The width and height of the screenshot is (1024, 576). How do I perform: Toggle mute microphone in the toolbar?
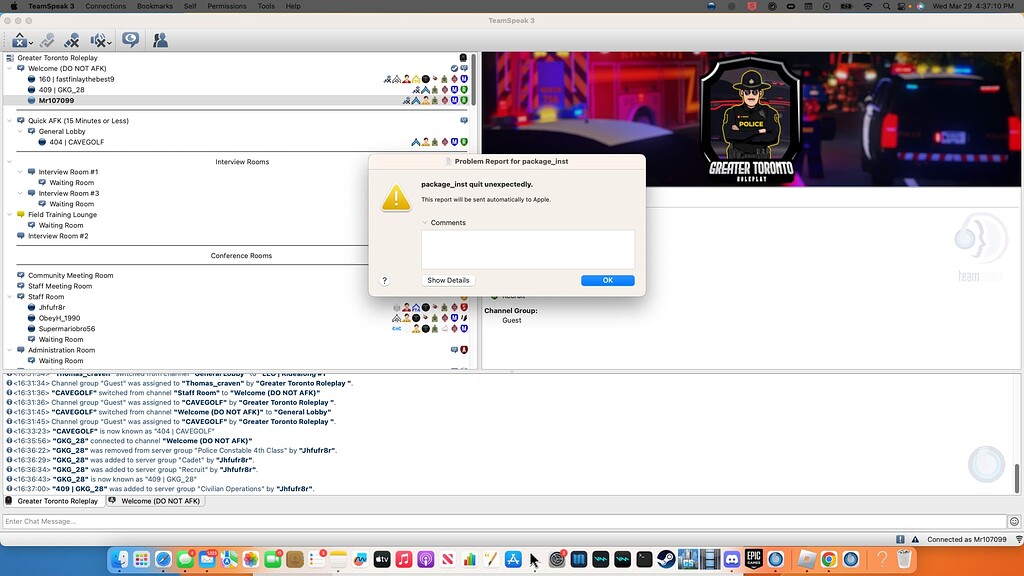coord(72,40)
